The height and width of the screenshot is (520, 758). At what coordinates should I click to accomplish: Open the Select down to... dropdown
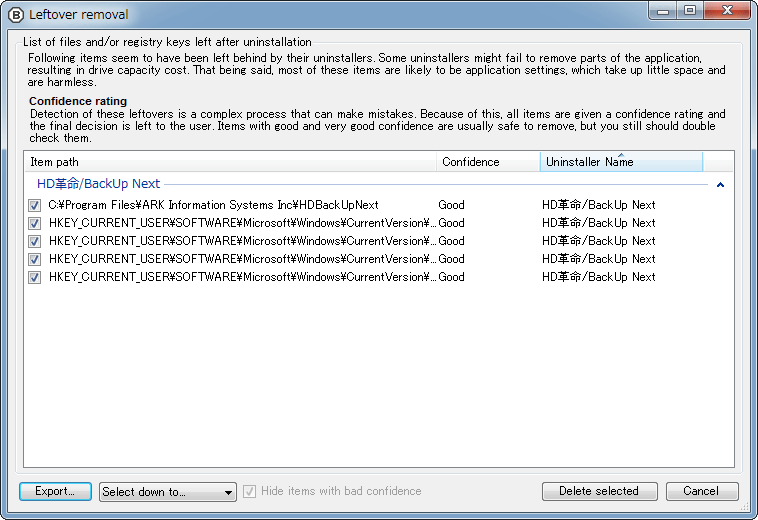tap(168, 491)
